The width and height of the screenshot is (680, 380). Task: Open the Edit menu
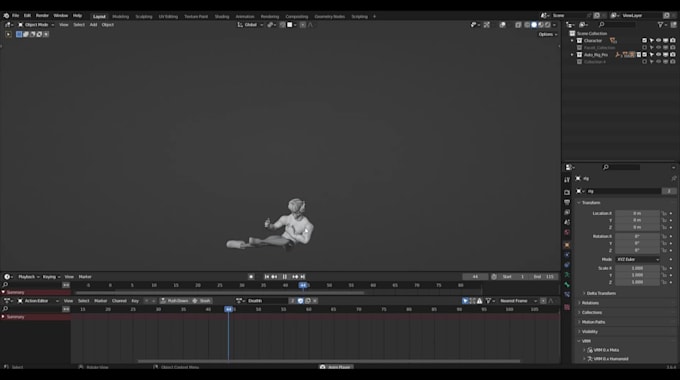(x=27, y=16)
